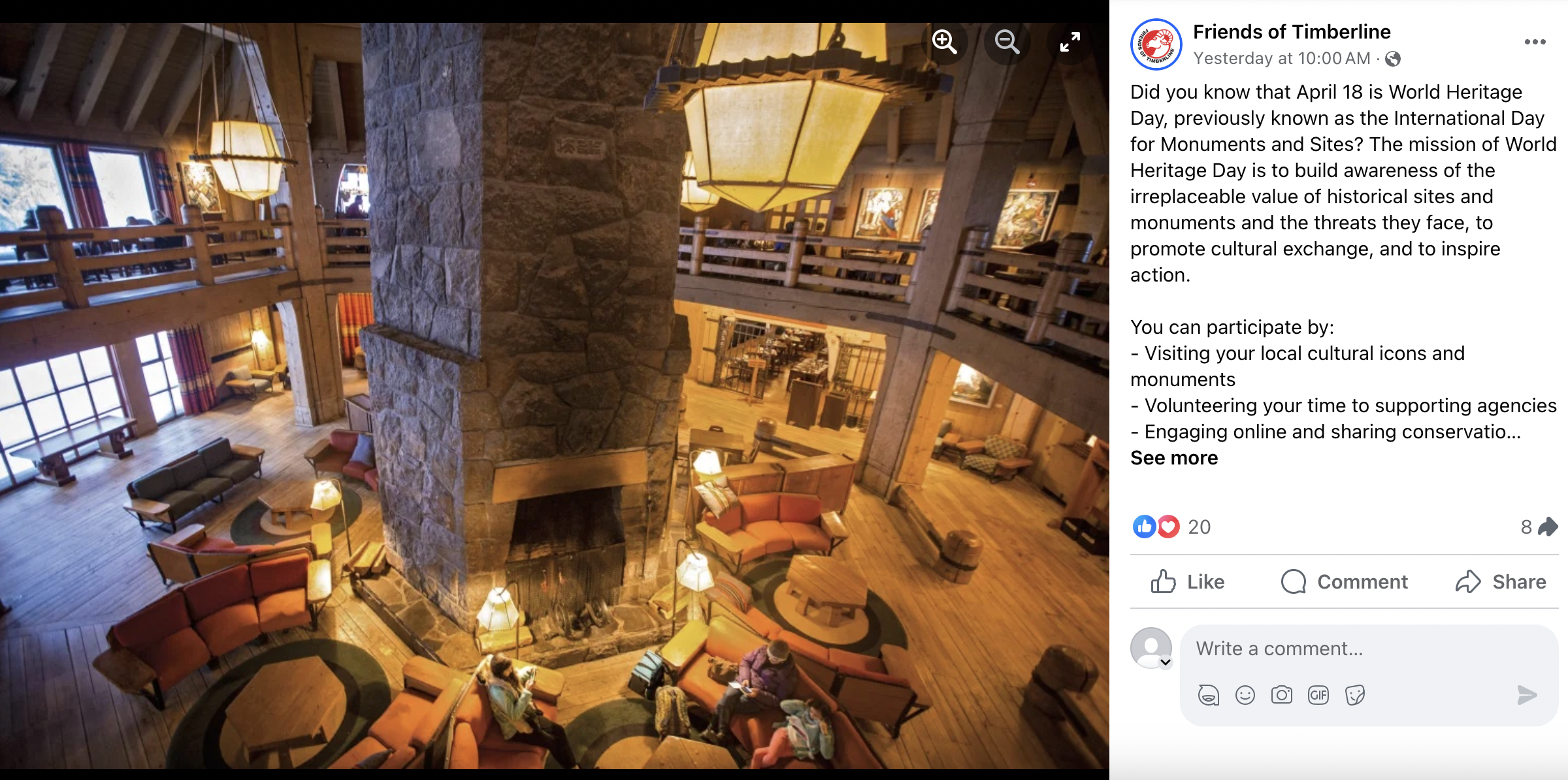This screenshot has width=1568, height=780.
Task: Open the Yesterday at 10:00 AM timestamp
Action: (1282, 58)
